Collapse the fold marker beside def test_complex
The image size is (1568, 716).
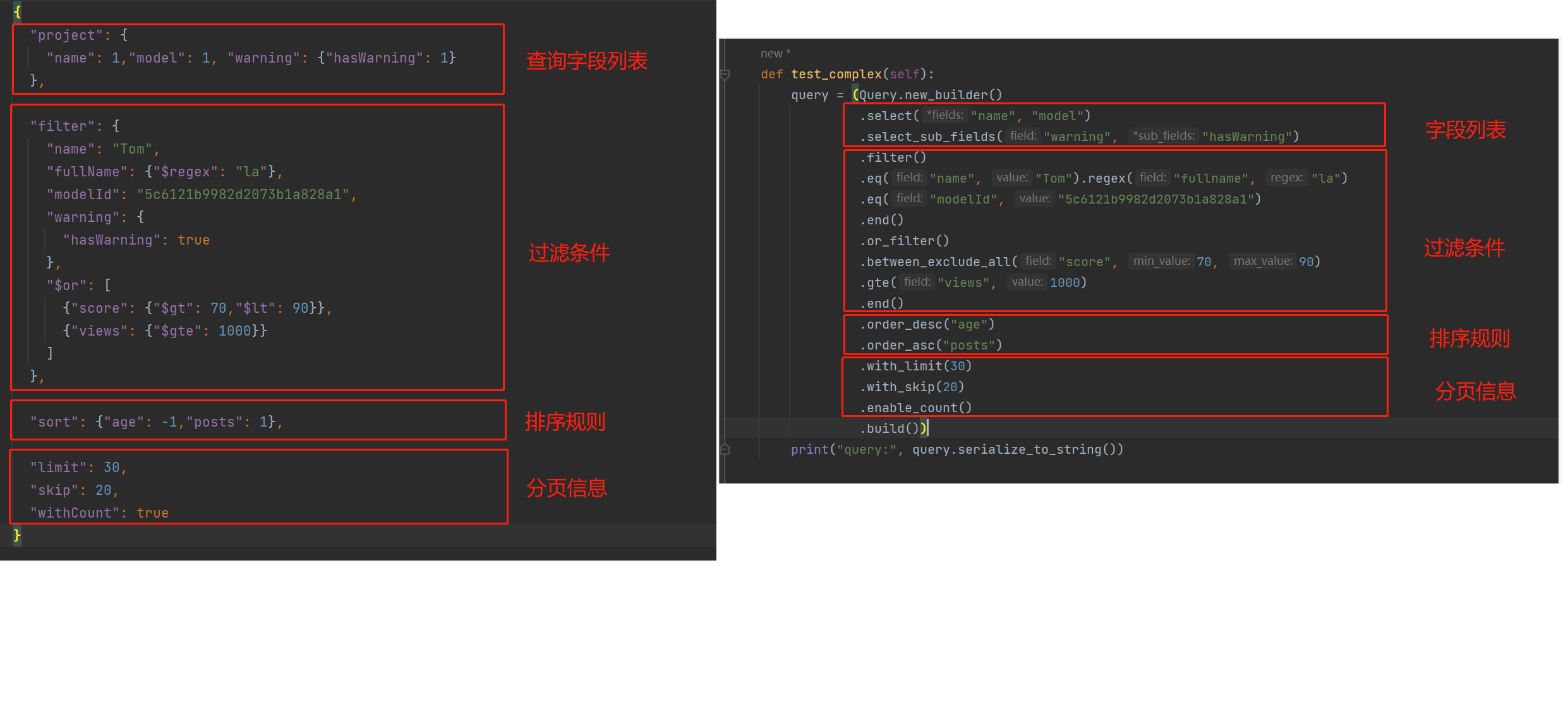pyautogui.click(x=725, y=75)
